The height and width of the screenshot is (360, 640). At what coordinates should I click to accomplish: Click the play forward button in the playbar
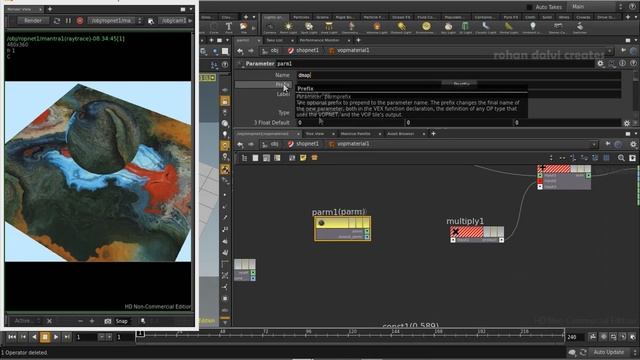tap(56, 337)
